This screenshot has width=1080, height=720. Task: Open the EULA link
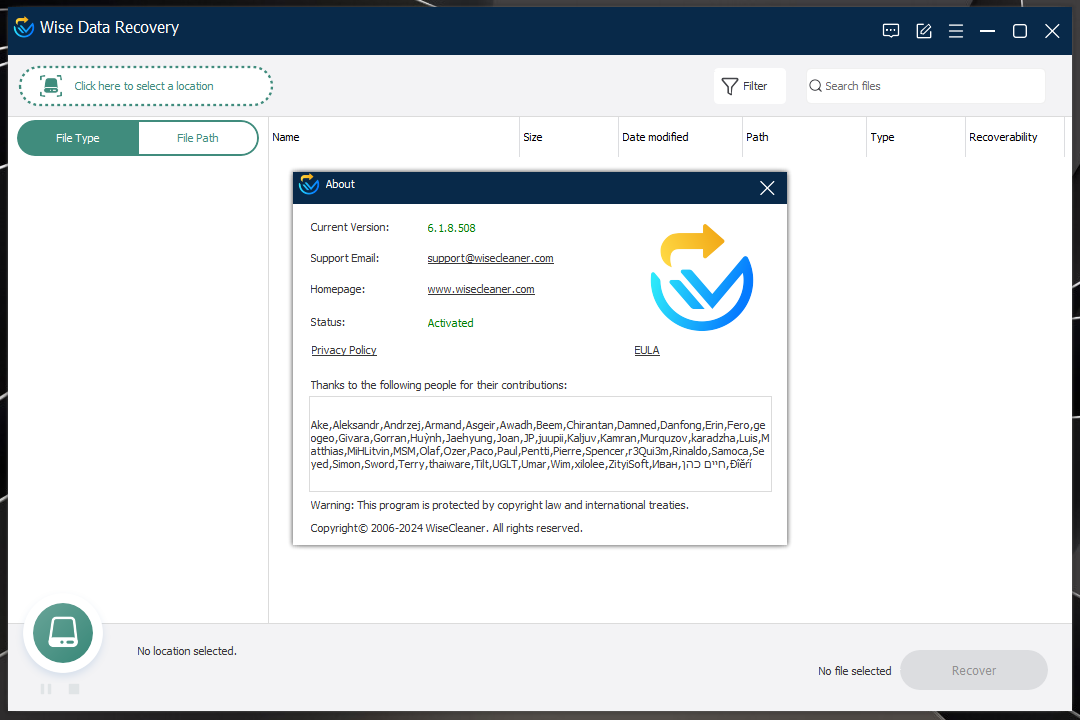click(647, 350)
